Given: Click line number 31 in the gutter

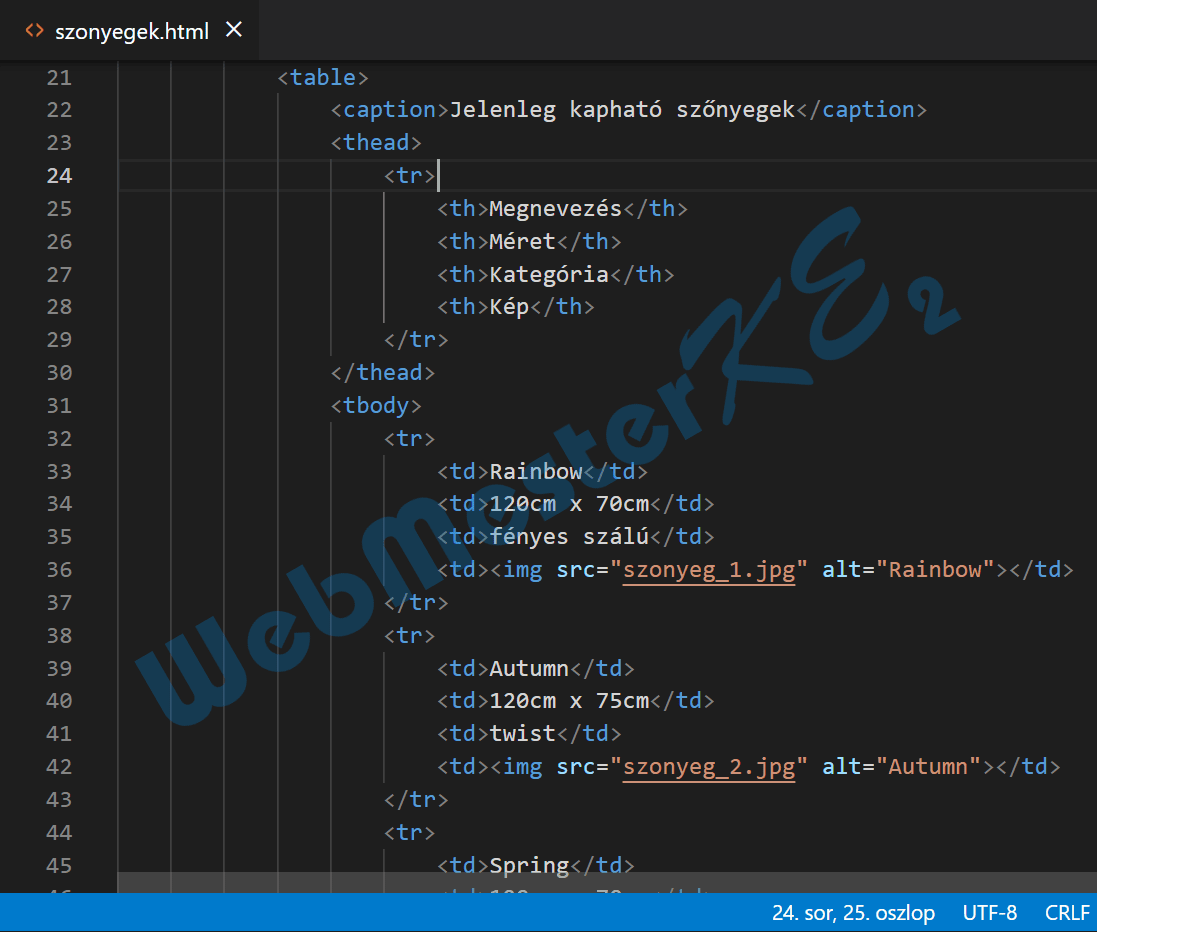Looking at the screenshot, I should point(59,406).
